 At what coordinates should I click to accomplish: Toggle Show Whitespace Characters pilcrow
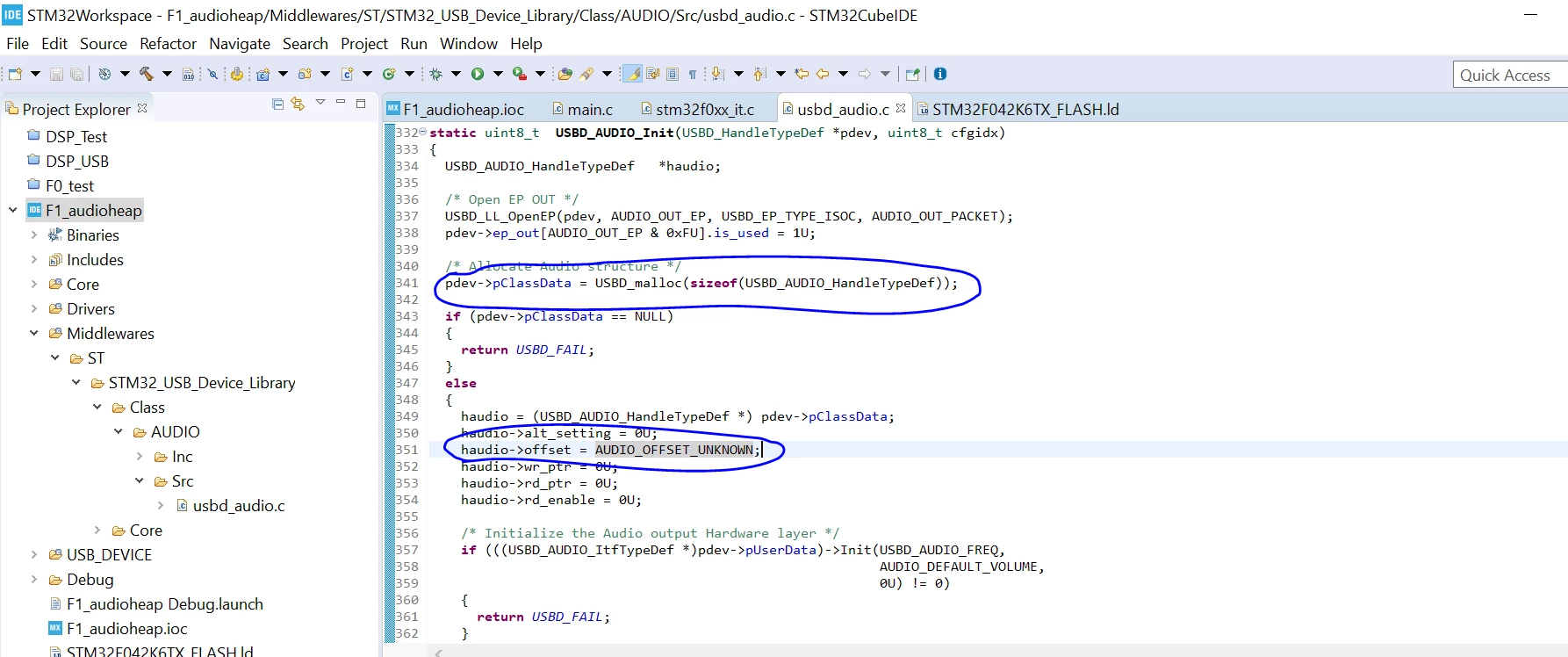[x=693, y=75]
